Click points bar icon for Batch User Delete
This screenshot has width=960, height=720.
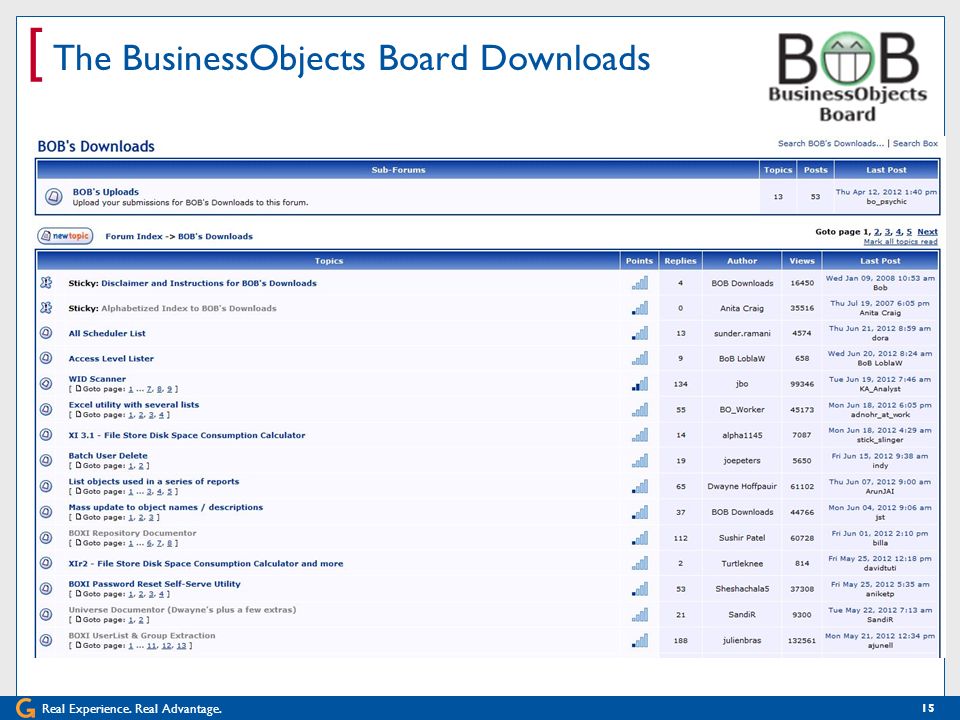tap(640, 460)
